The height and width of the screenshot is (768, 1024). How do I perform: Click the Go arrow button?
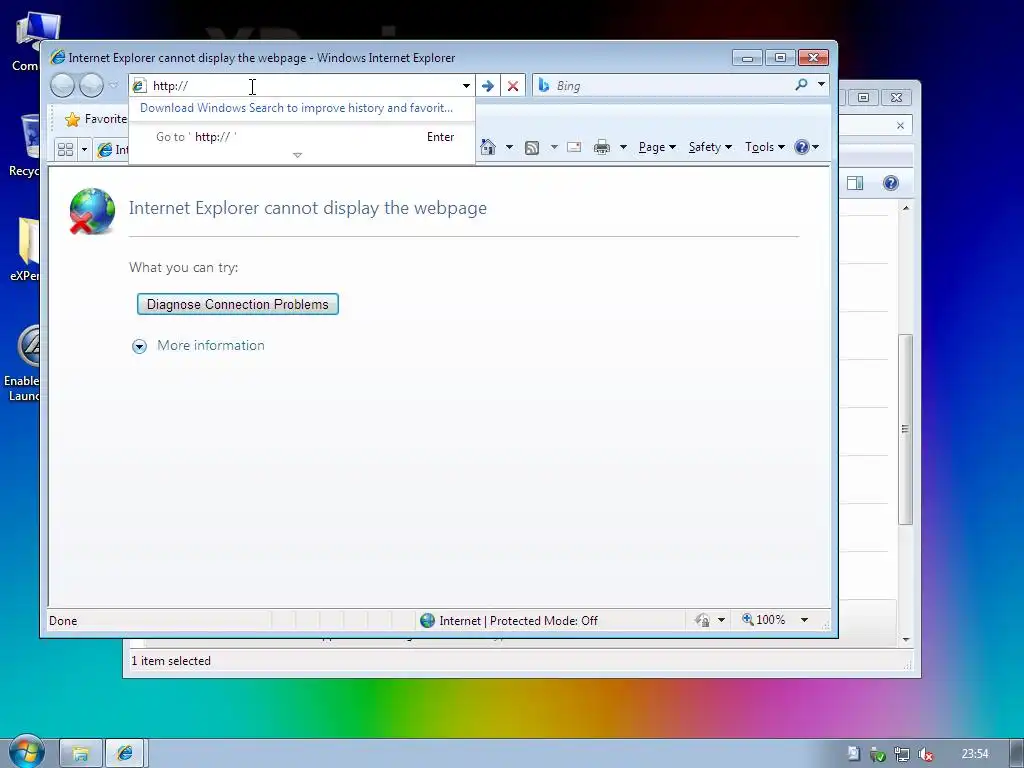click(x=487, y=86)
